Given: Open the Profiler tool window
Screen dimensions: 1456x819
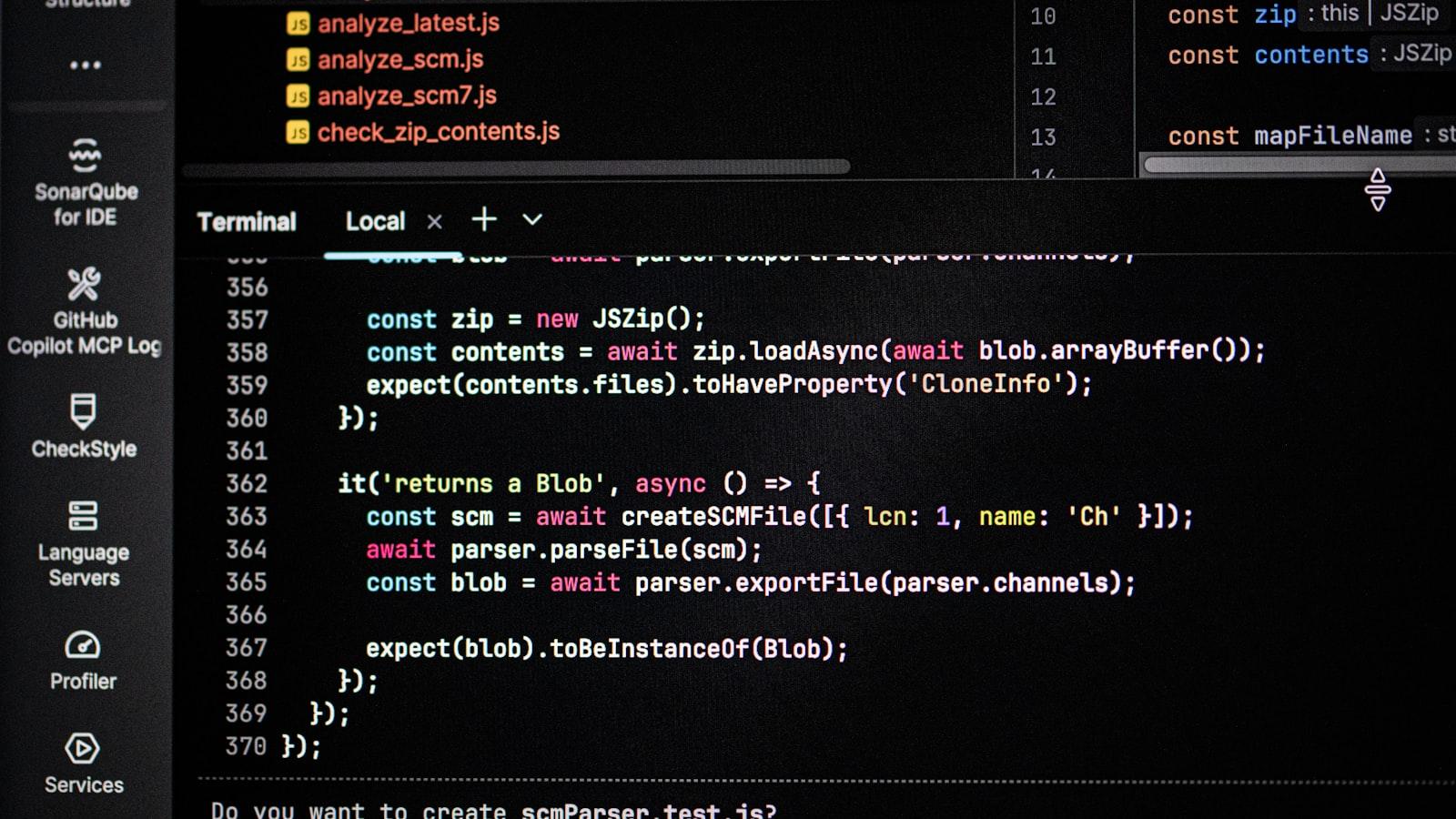Looking at the screenshot, I should pyautogui.click(x=83, y=660).
